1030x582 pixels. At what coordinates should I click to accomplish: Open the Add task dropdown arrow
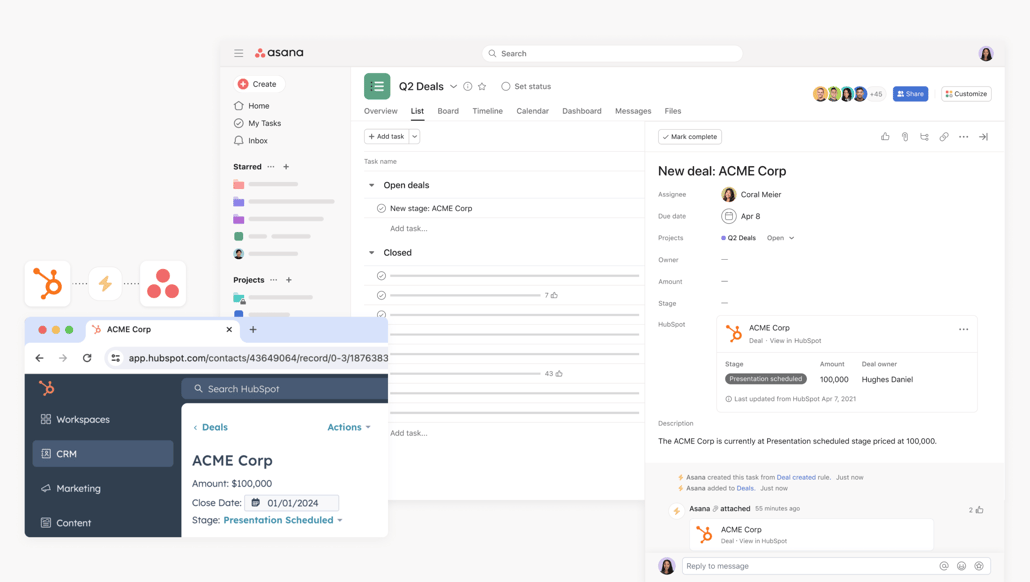(x=414, y=137)
